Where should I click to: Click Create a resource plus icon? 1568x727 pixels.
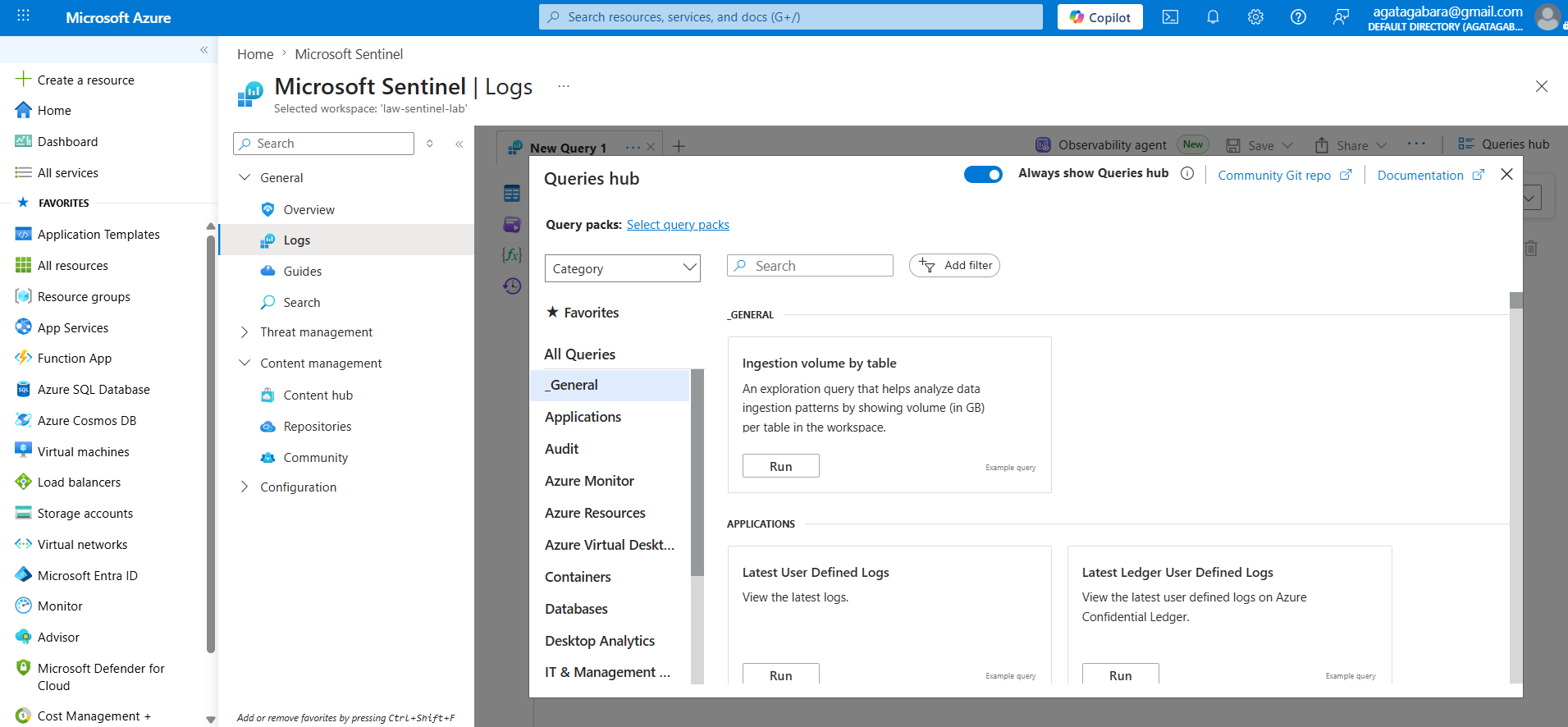pyautogui.click(x=23, y=80)
